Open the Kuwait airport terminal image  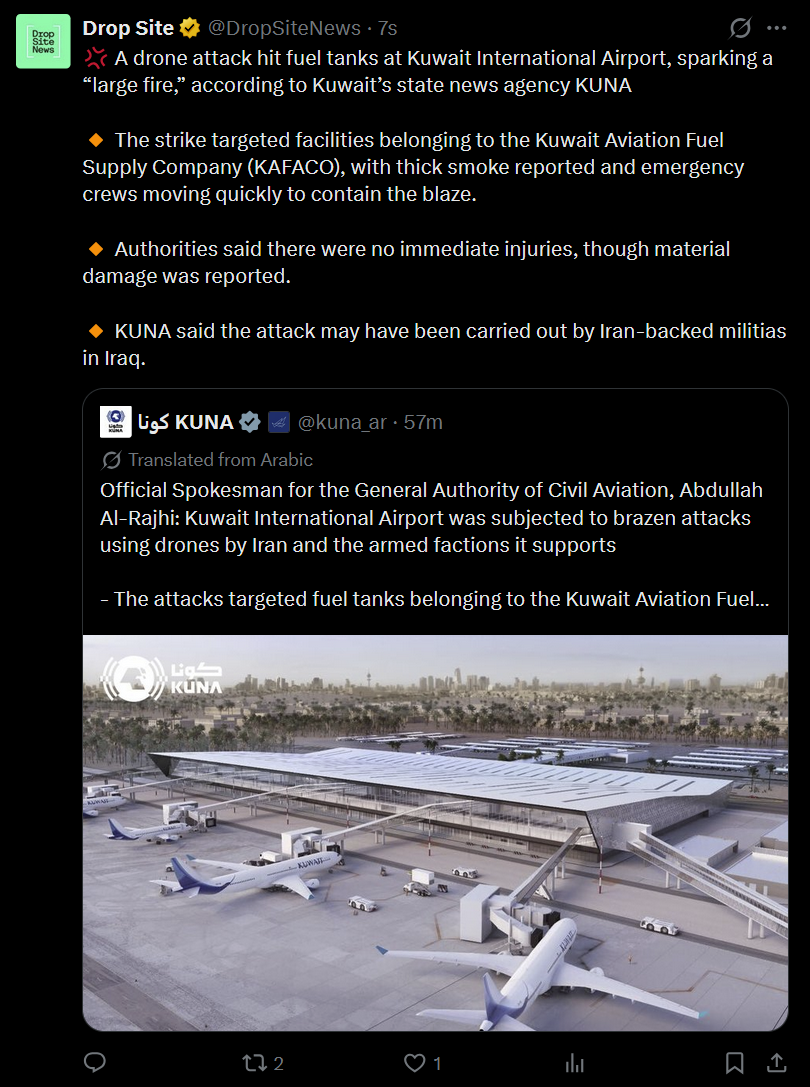[436, 833]
